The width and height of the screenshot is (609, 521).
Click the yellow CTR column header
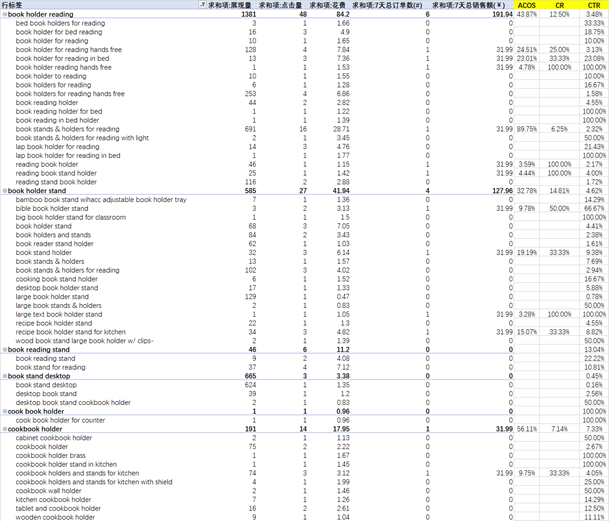point(594,6)
